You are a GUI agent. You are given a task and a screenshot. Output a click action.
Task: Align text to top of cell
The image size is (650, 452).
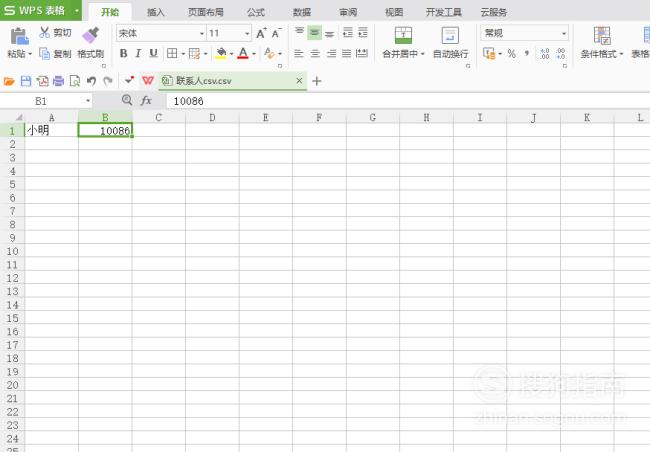click(299, 32)
